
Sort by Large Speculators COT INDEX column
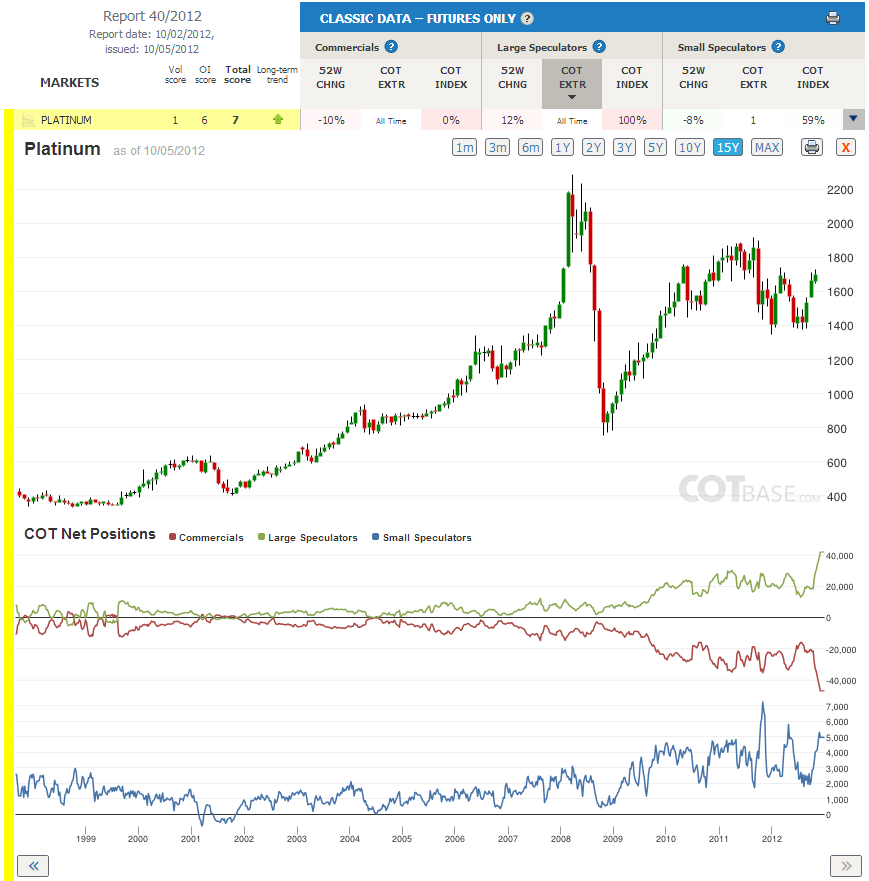click(x=632, y=78)
